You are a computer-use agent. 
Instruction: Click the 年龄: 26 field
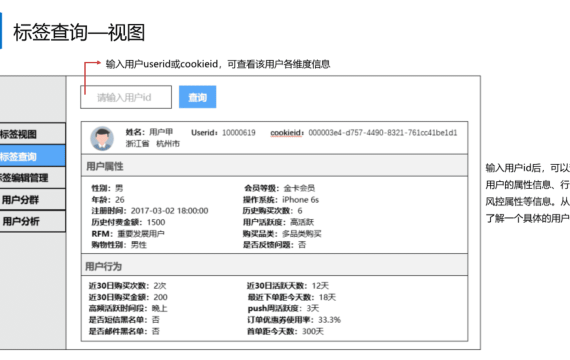[108, 200]
